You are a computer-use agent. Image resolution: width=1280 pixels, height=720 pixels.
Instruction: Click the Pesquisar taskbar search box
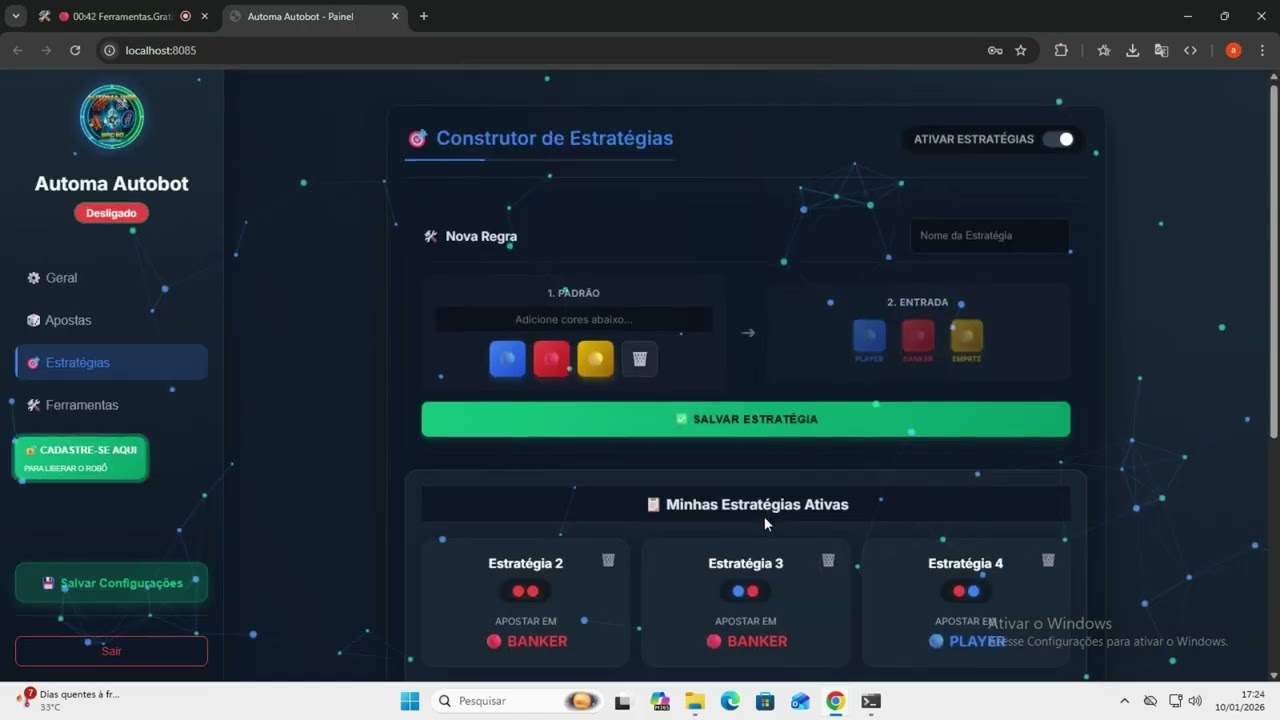point(518,701)
